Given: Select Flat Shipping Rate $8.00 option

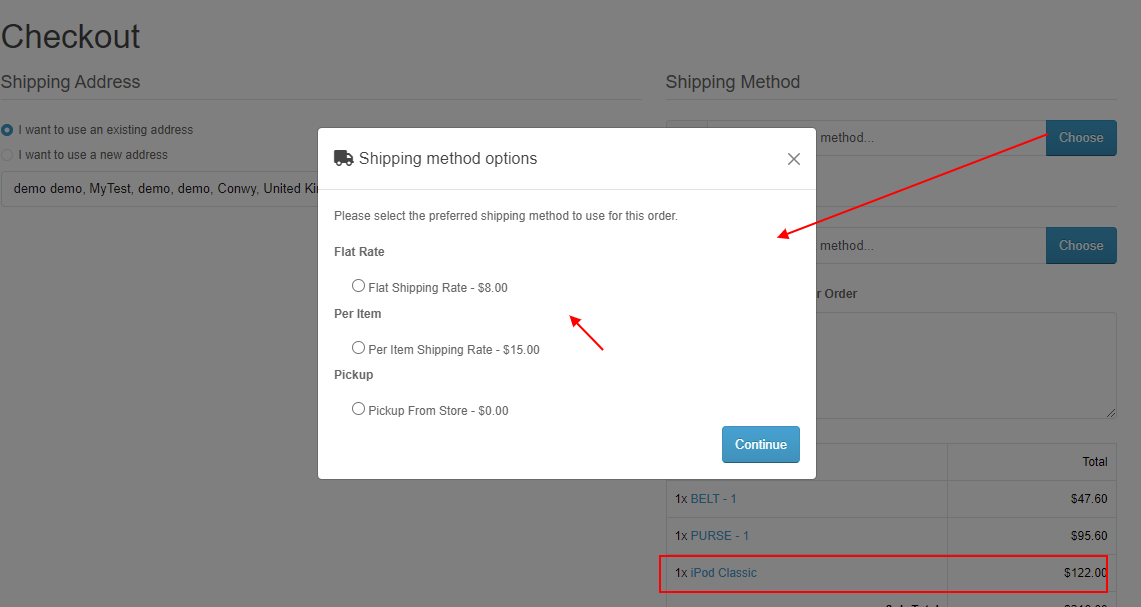Looking at the screenshot, I should coord(358,285).
